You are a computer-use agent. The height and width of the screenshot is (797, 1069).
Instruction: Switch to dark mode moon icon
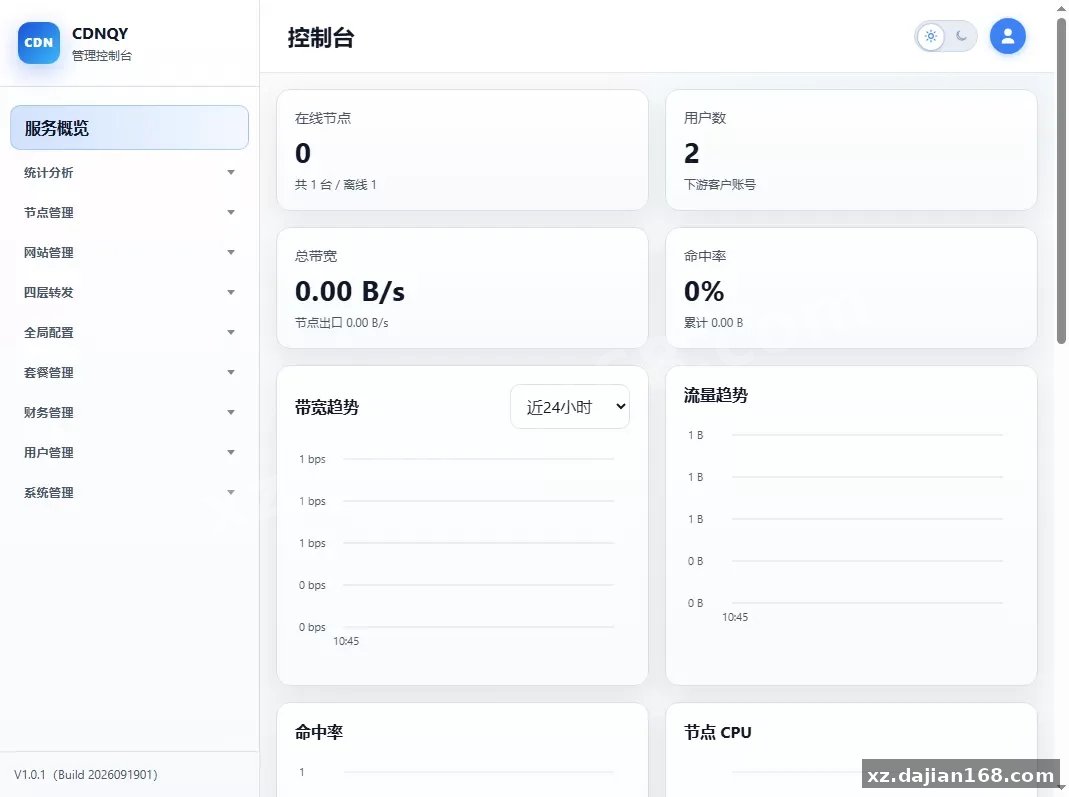pyautogui.click(x=961, y=36)
